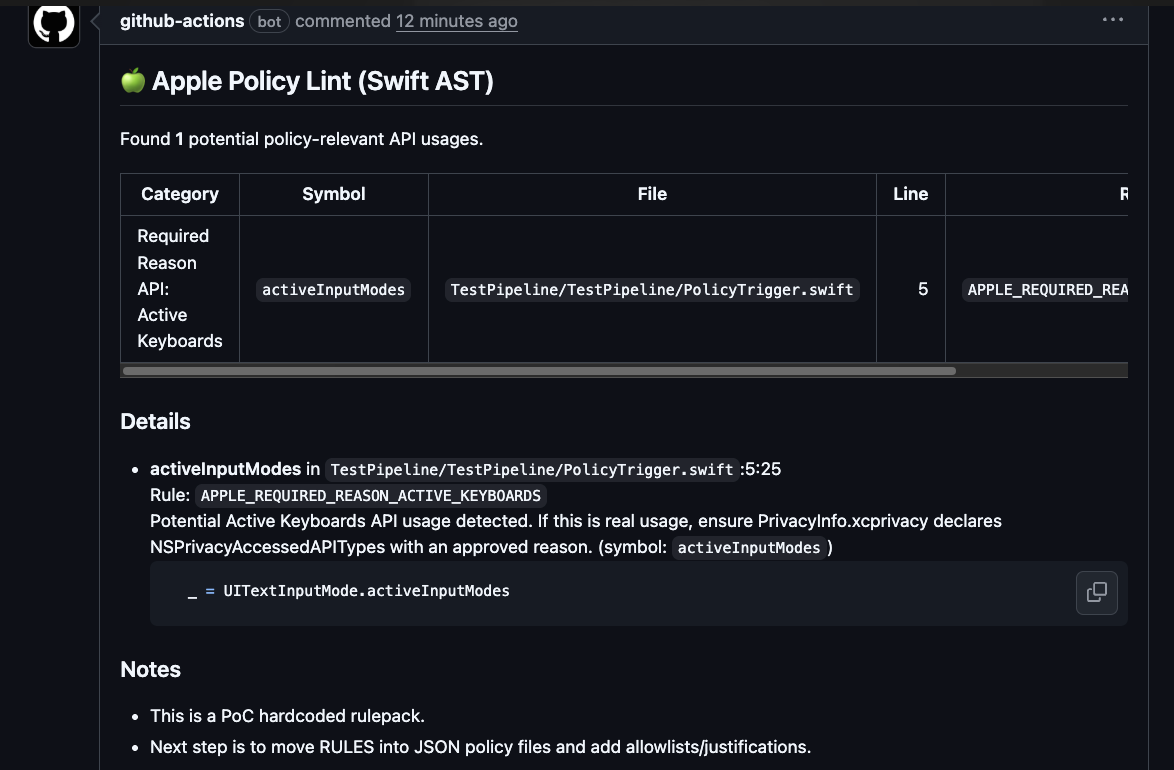Open the comment options ellipsis menu
This screenshot has width=1174, height=770.
pos(1112,20)
